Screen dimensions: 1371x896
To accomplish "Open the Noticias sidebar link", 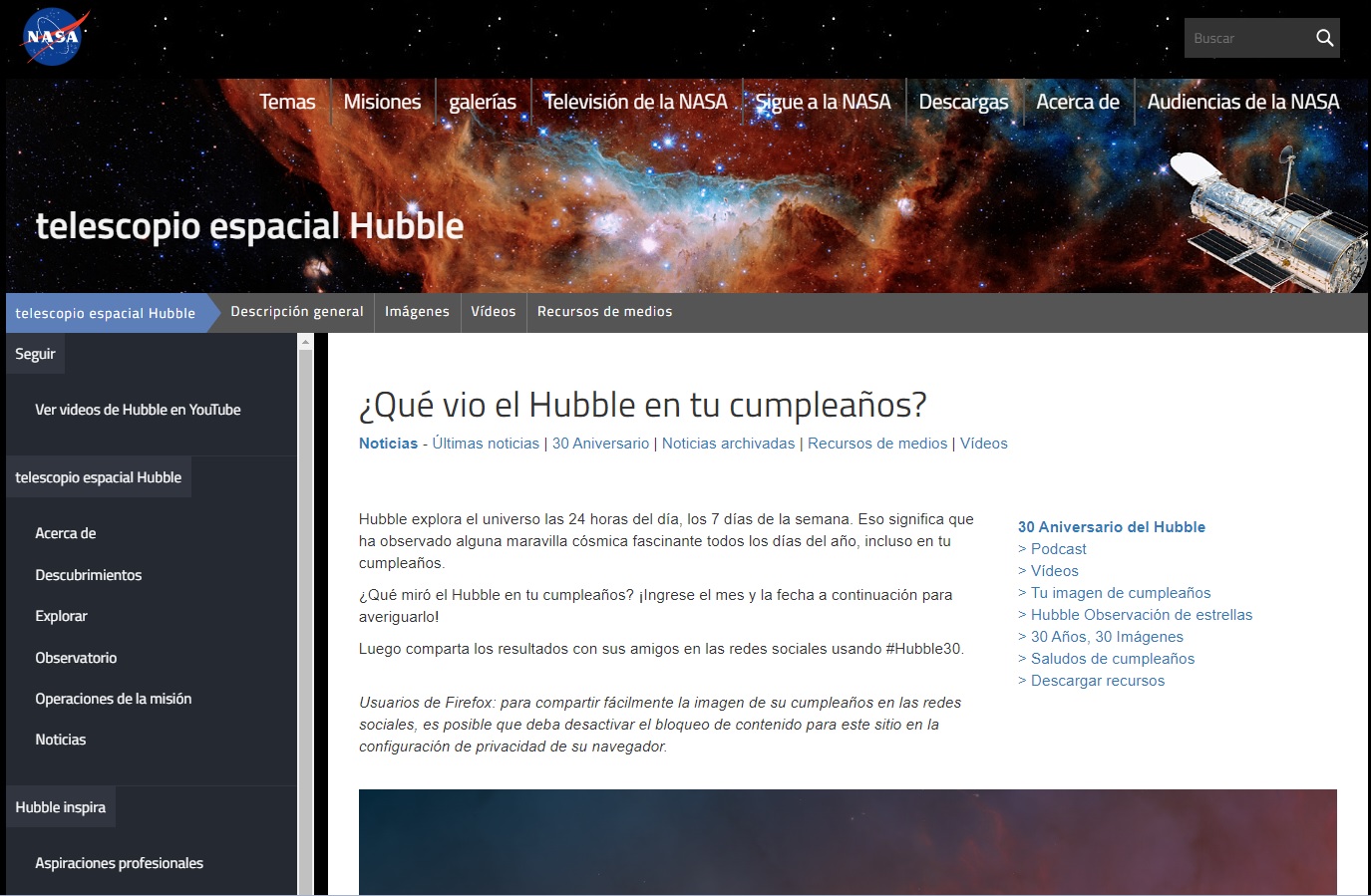I will tap(61, 740).
